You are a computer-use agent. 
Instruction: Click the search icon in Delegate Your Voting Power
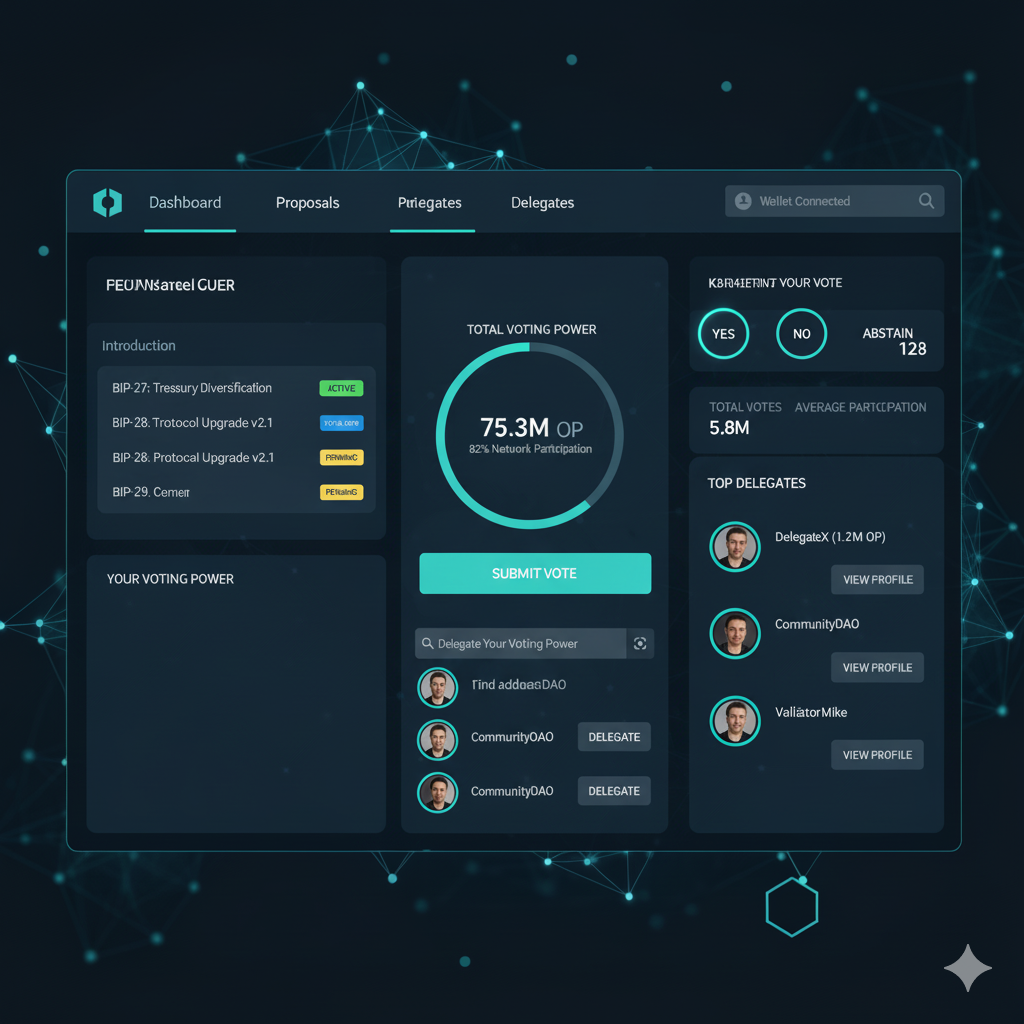pos(430,643)
